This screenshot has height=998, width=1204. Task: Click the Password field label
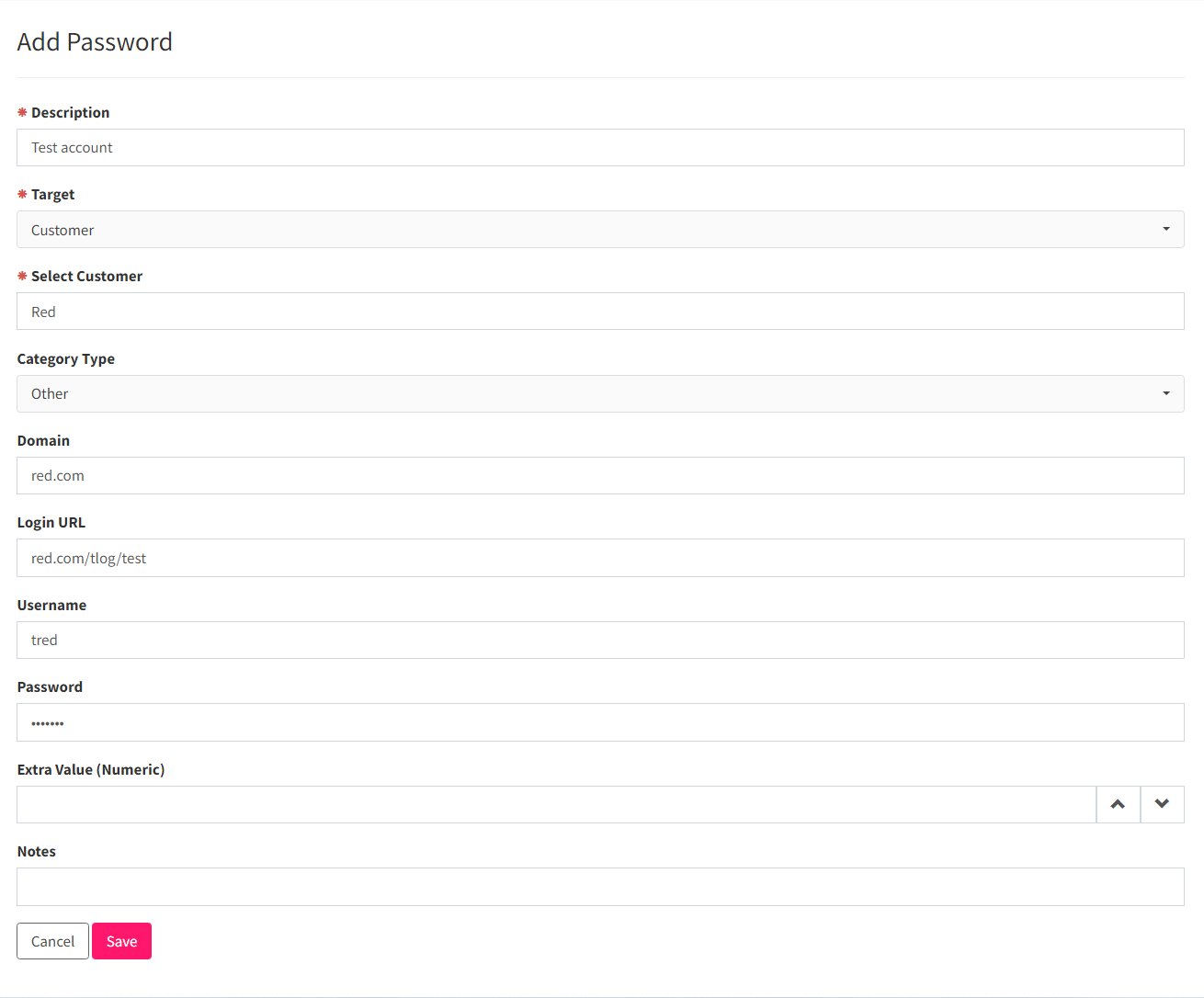click(x=50, y=686)
